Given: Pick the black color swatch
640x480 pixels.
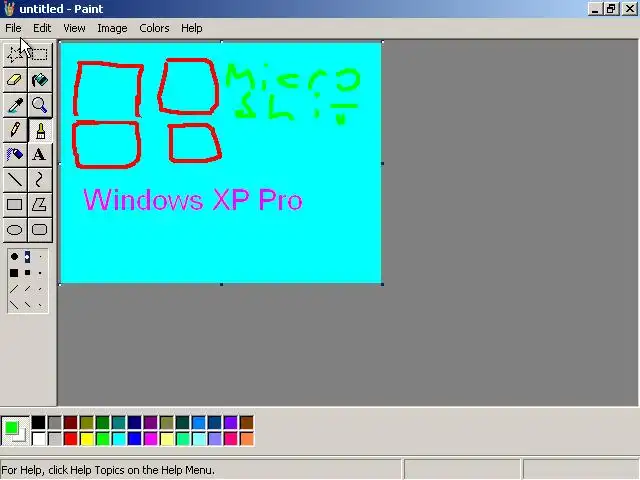Looking at the screenshot, I should pyautogui.click(x=38, y=422).
